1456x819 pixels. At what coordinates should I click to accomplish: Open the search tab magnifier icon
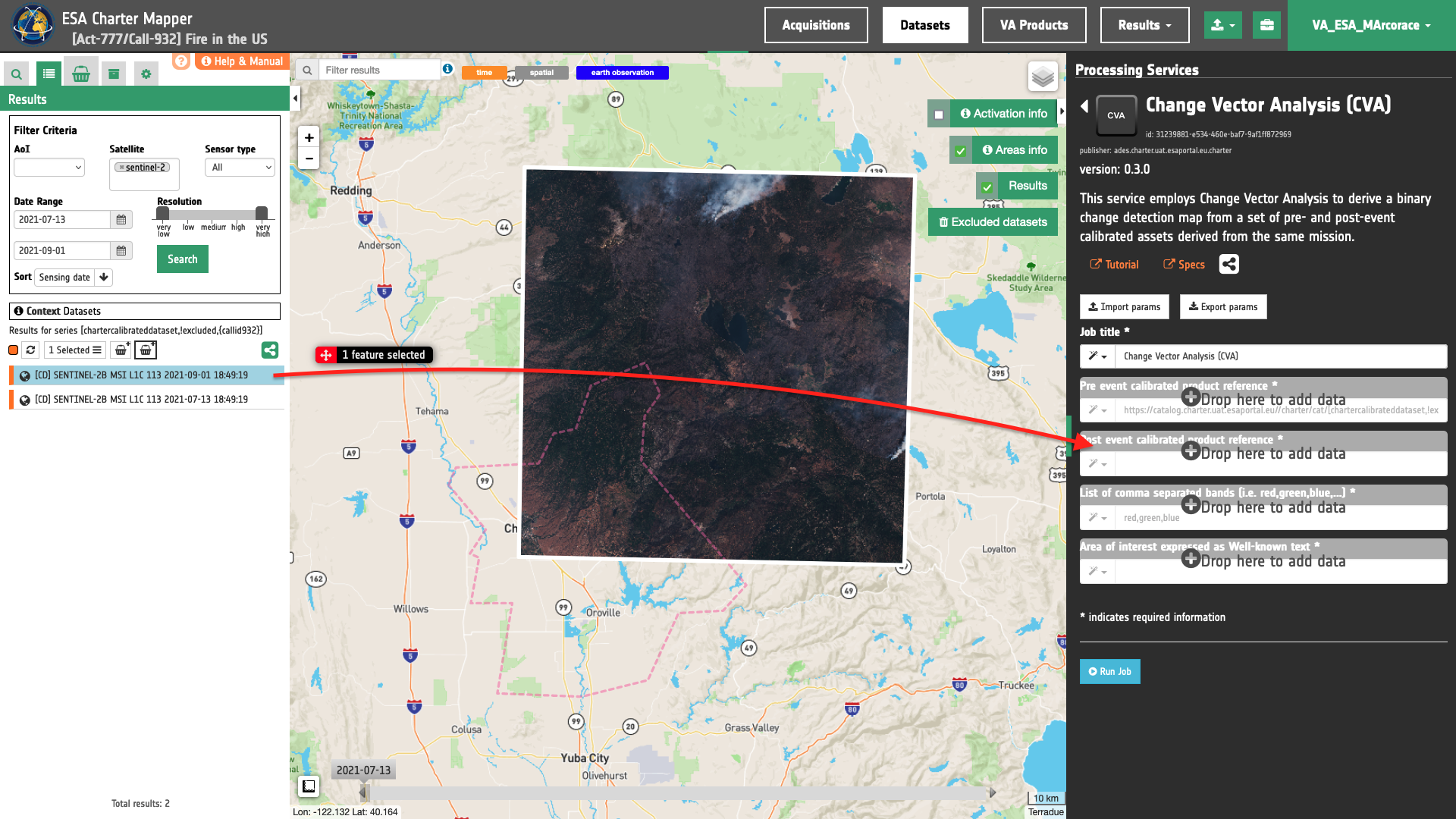coord(16,74)
